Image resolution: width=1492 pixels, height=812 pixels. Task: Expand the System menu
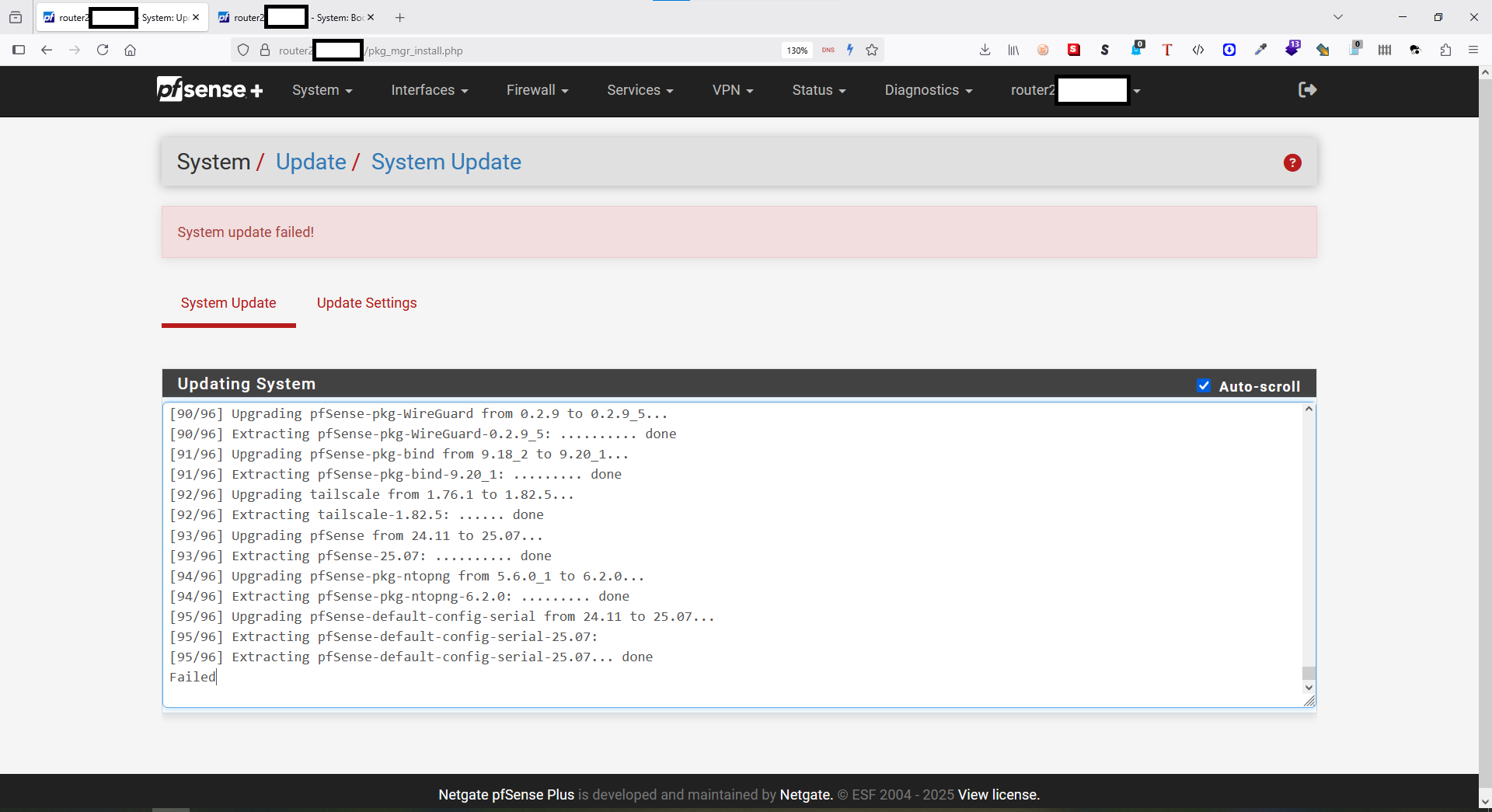click(322, 90)
